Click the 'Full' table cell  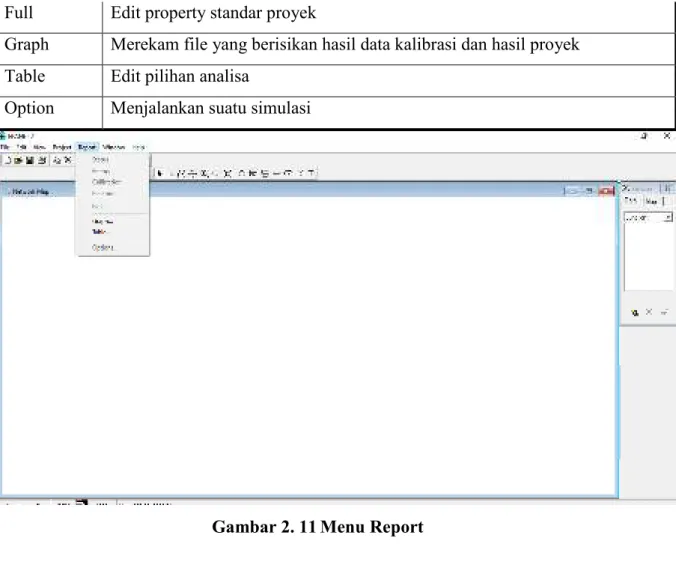51,16
